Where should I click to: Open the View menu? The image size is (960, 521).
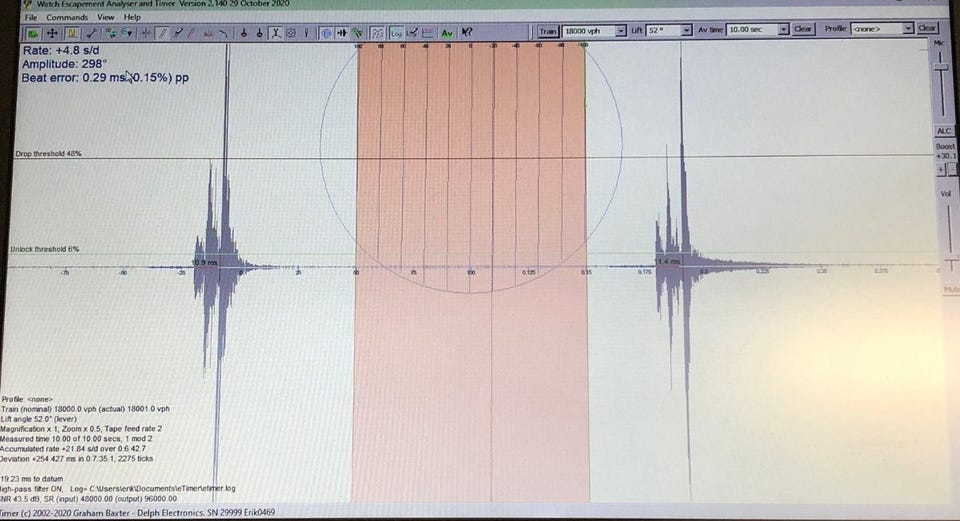pyautogui.click(x=106, y=18)
